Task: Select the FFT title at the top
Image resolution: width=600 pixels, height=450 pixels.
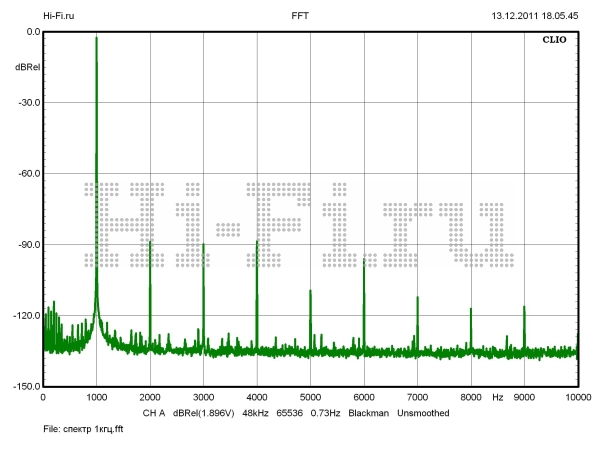Action: coord(299,16)
